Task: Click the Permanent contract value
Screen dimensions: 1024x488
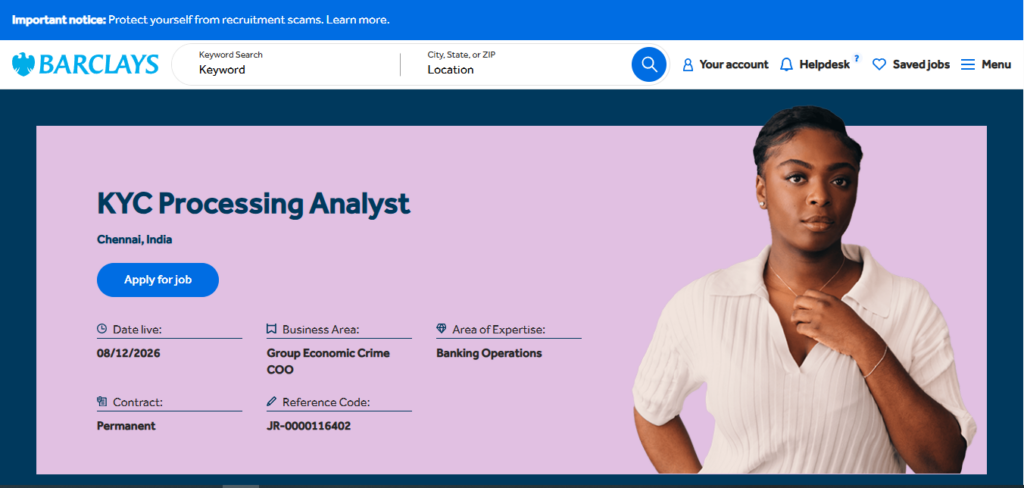Action: point(126,426)
